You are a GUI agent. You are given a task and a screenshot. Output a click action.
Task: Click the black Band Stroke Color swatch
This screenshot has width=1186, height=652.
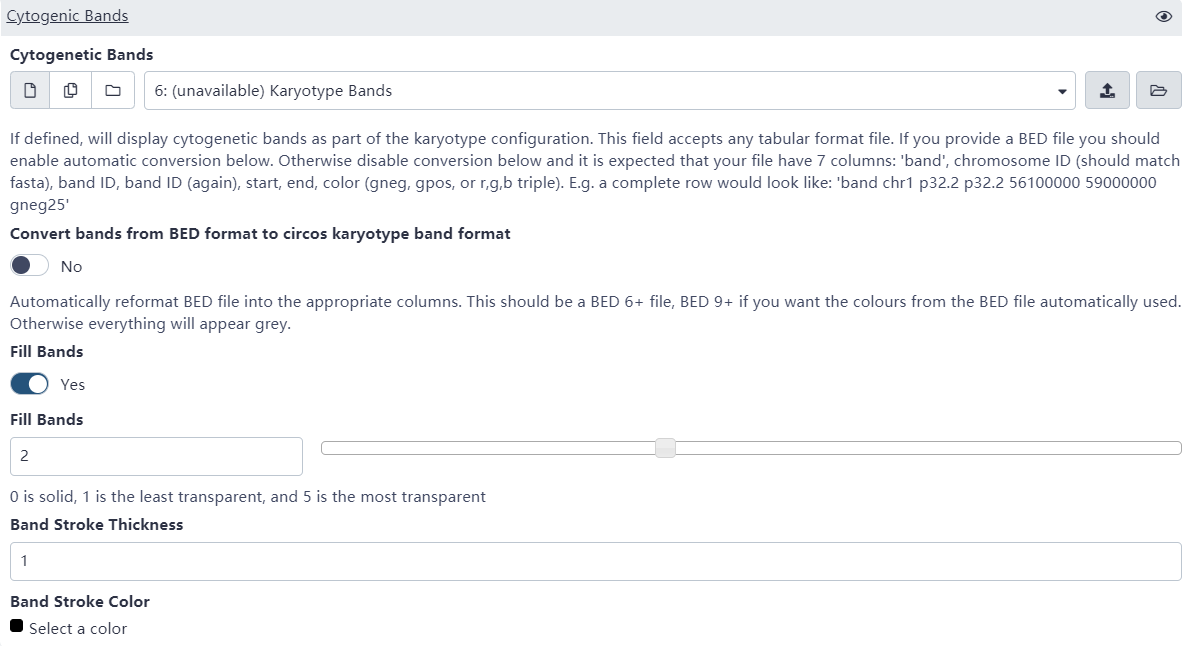click(x=16, y=626)
